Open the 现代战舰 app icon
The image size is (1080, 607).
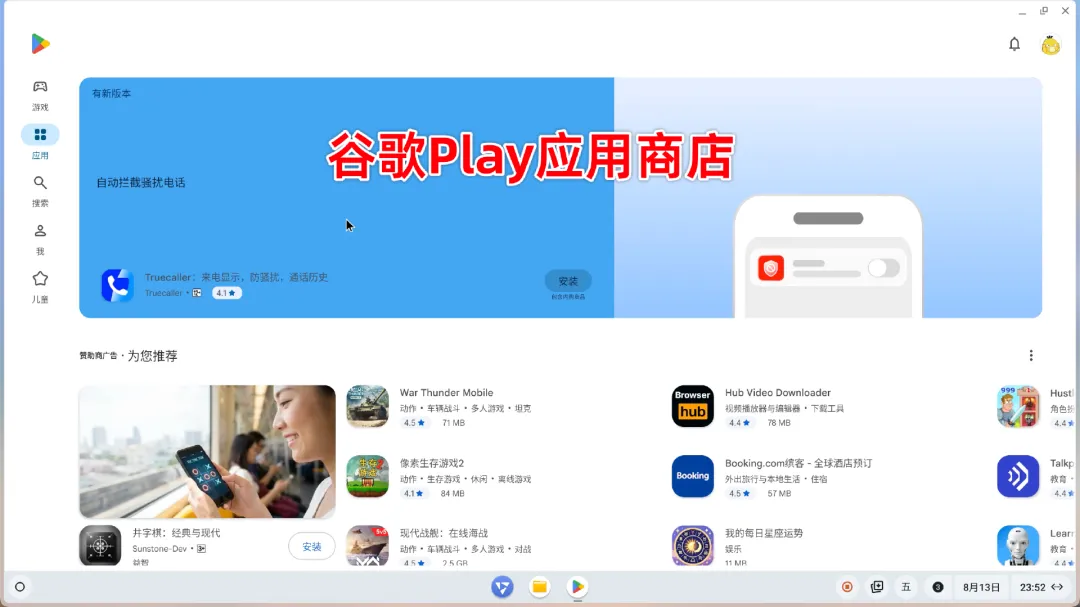coord(367,546)
